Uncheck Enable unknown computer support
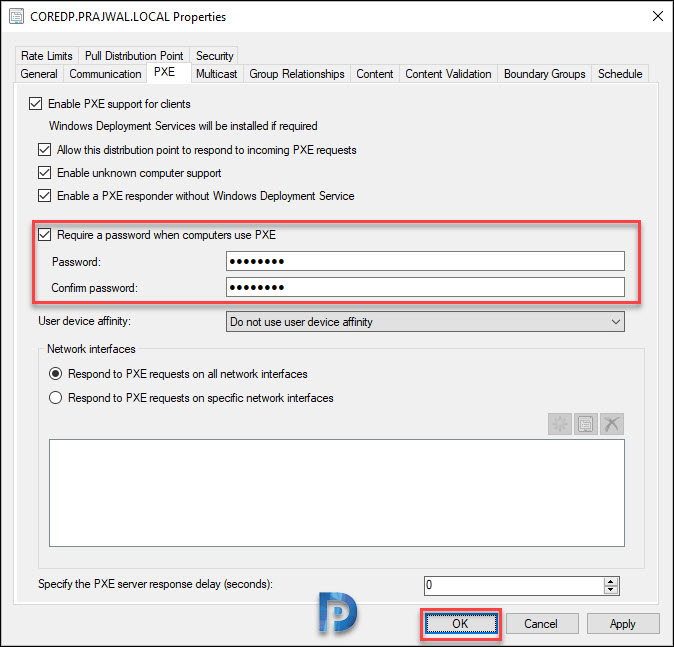Image resolution: width=674 pixels, height=647 pixels. pyautogui.click(x=44, y=173)
